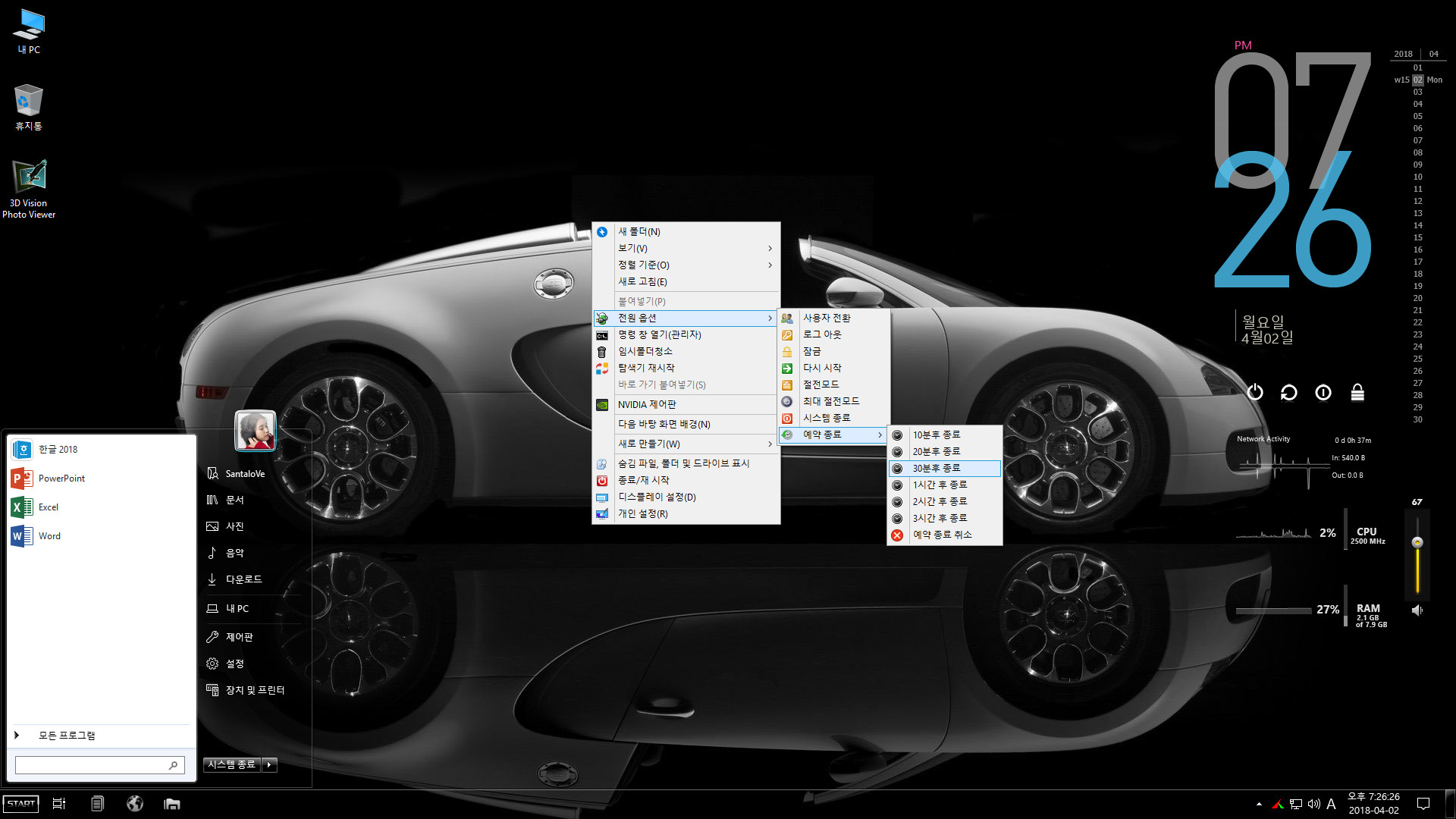This screenshot has width=1456, height=819.
Task: Open 3D Vision Photo Viewer icon
Action: pos(29,190)
